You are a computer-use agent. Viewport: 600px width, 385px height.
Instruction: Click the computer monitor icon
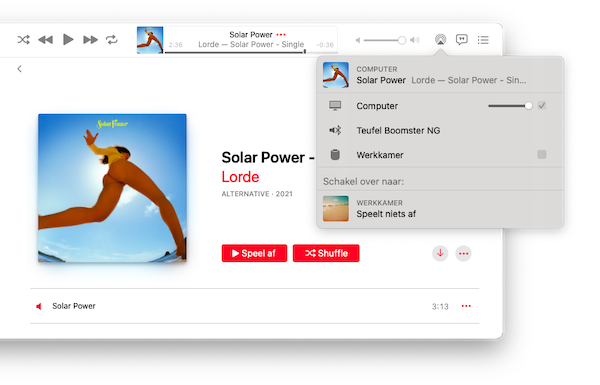click(x=335, y=106)
